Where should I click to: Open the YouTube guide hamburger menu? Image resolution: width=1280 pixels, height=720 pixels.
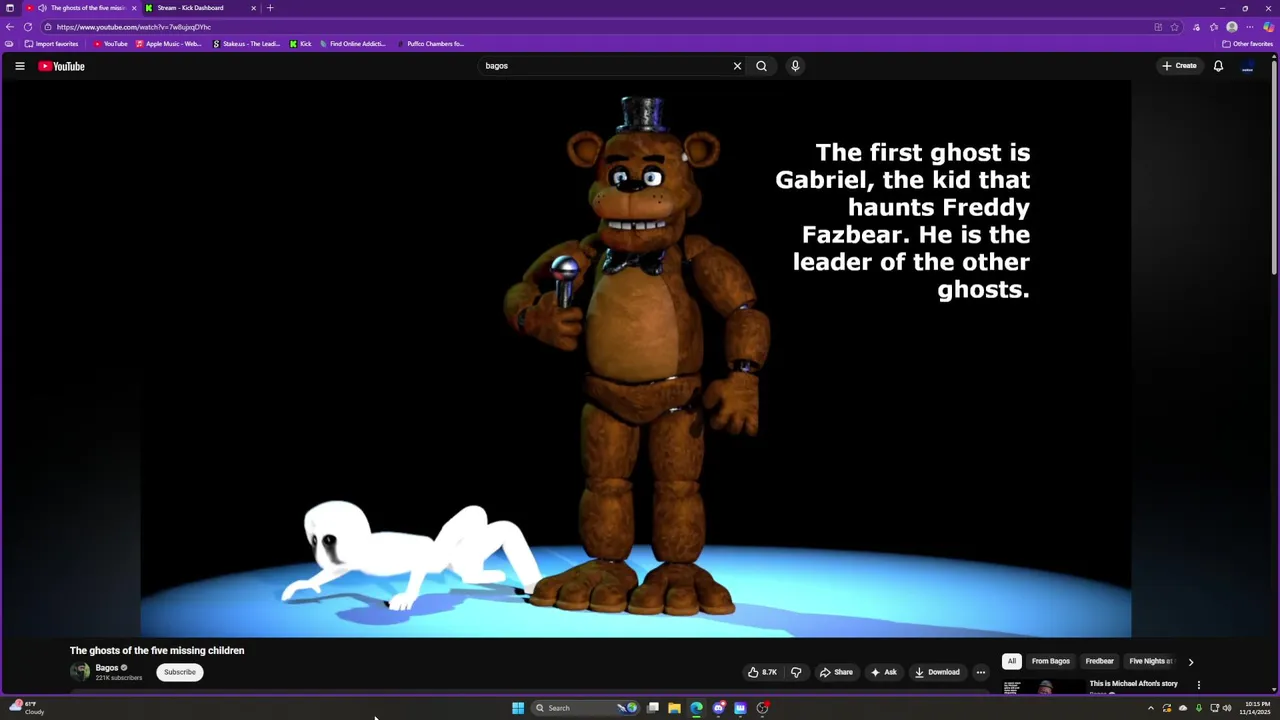pos(19,66)
